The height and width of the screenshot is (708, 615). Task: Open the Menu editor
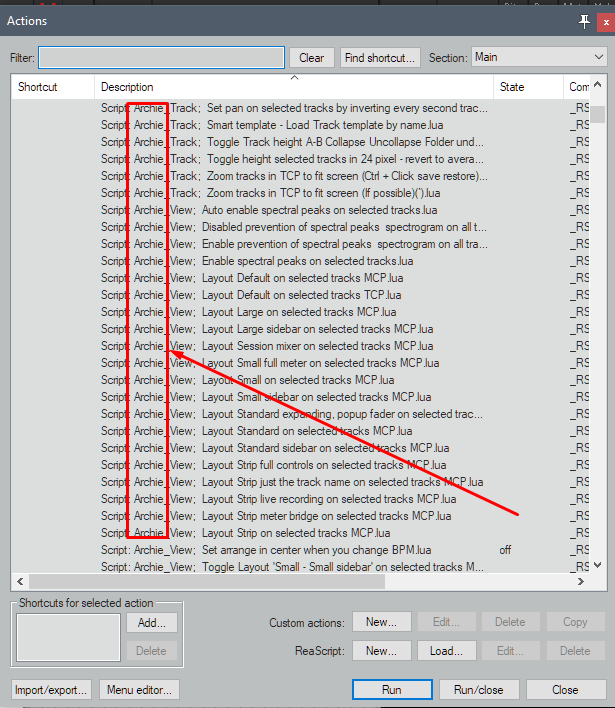[x=139, y=689]
